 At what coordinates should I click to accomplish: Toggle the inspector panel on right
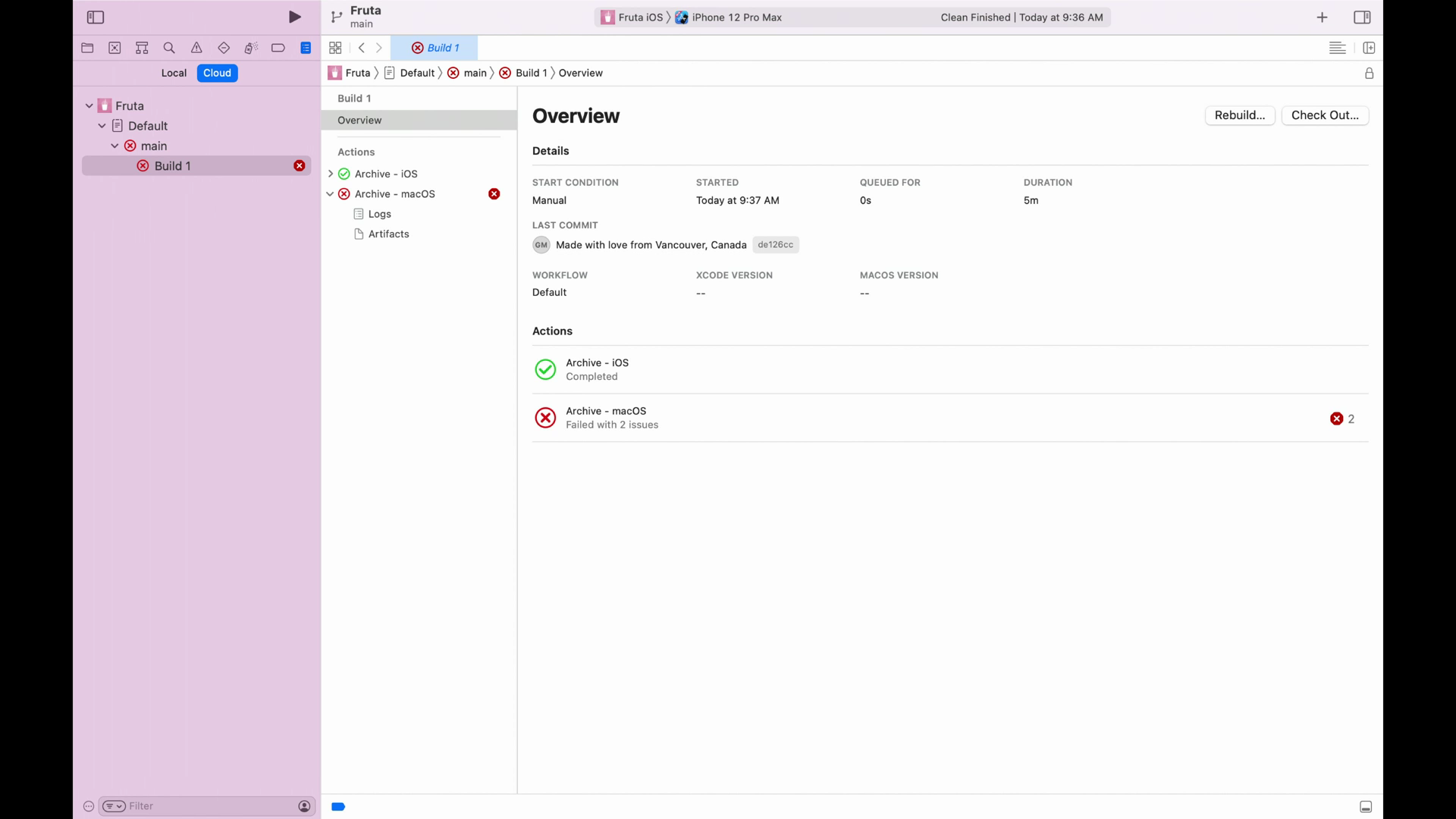click(1362, 17)
